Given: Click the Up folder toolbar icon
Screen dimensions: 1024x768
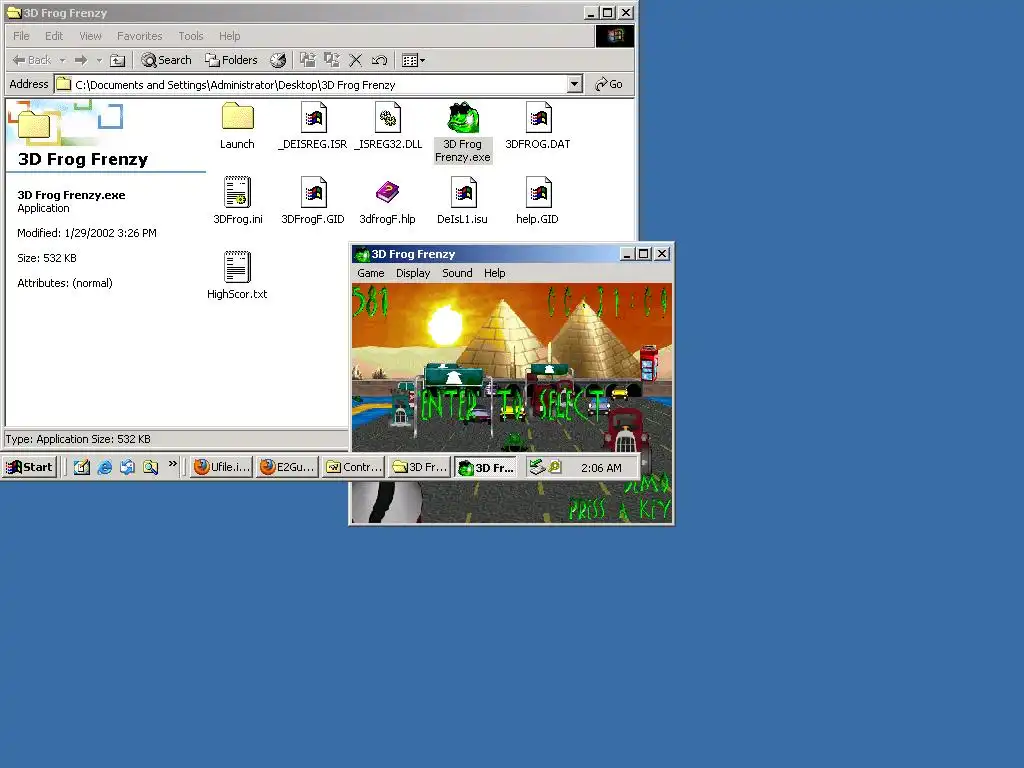Looking at the screenshot, I should 118,60.
